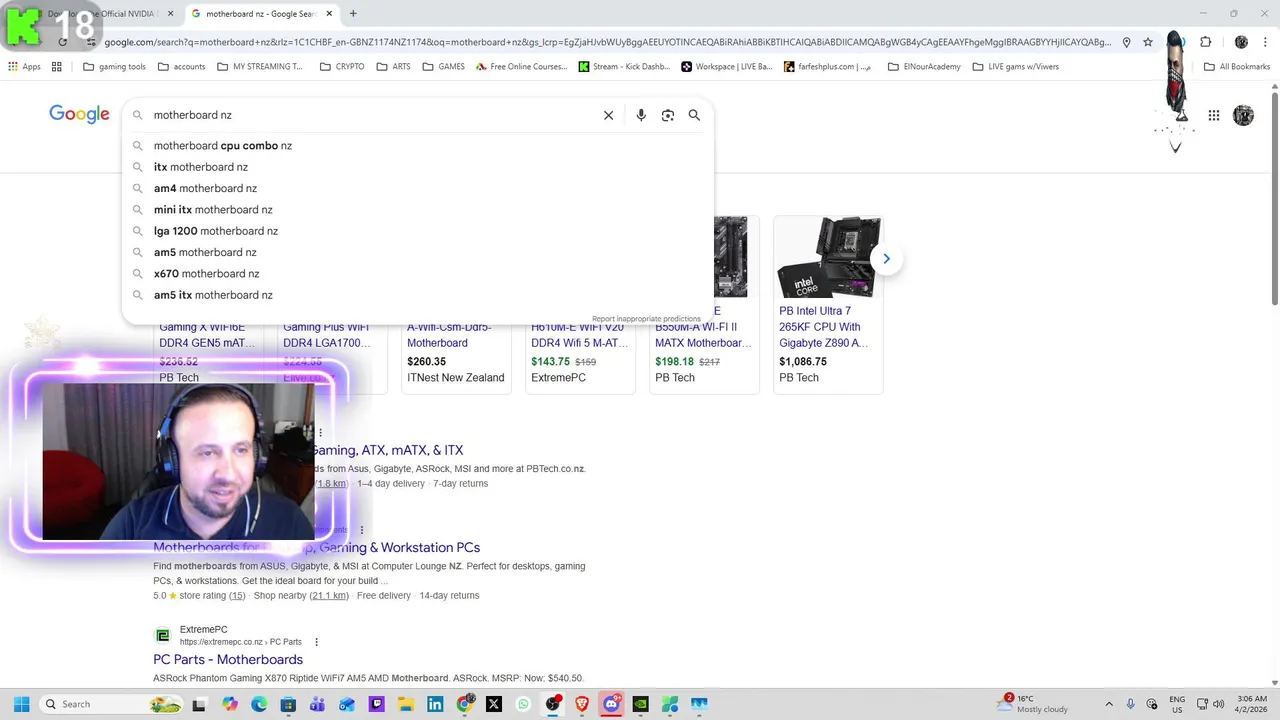Open WhatsApp from the taskbar
The image size is (1280, 720).
pyautogui.click(x=523, y=704)
